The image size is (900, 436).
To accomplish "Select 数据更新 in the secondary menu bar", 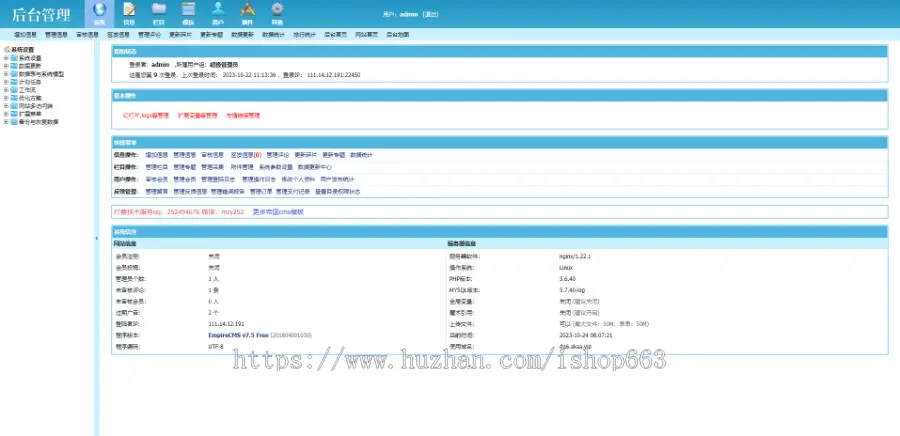I will pyautogui.click(x=242, y=35).
